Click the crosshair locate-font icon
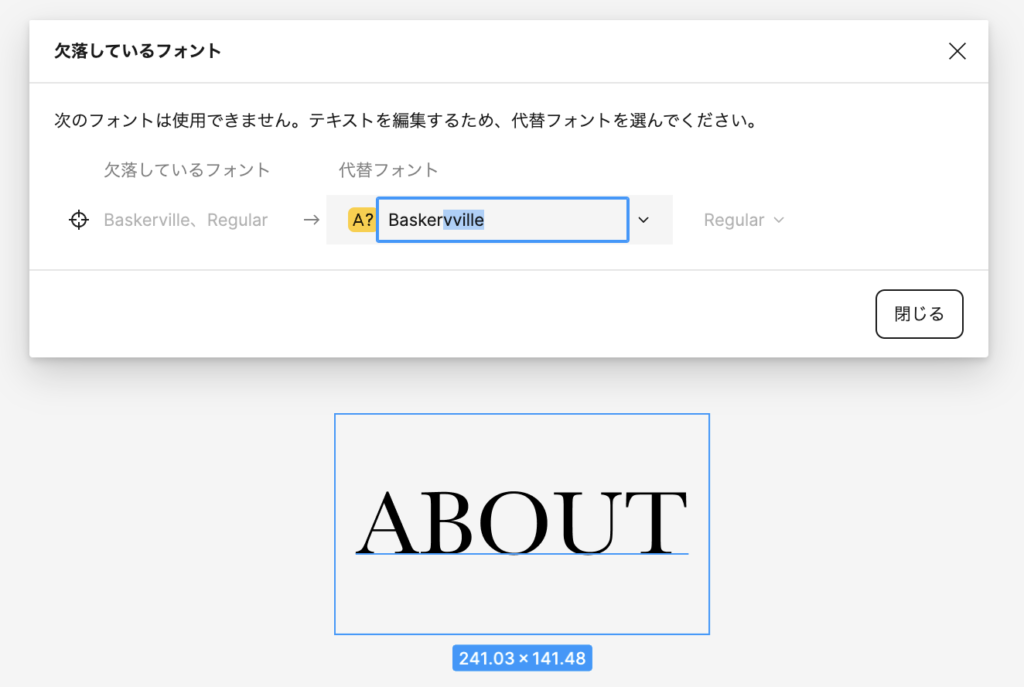1024x687 pixels. [79, 220]
